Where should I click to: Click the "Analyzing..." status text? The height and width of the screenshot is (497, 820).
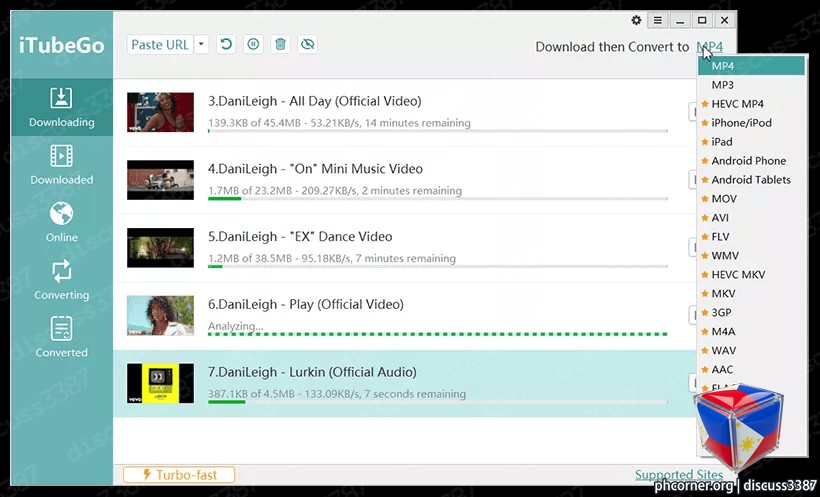pyautogui.click(x=235, y=326)
